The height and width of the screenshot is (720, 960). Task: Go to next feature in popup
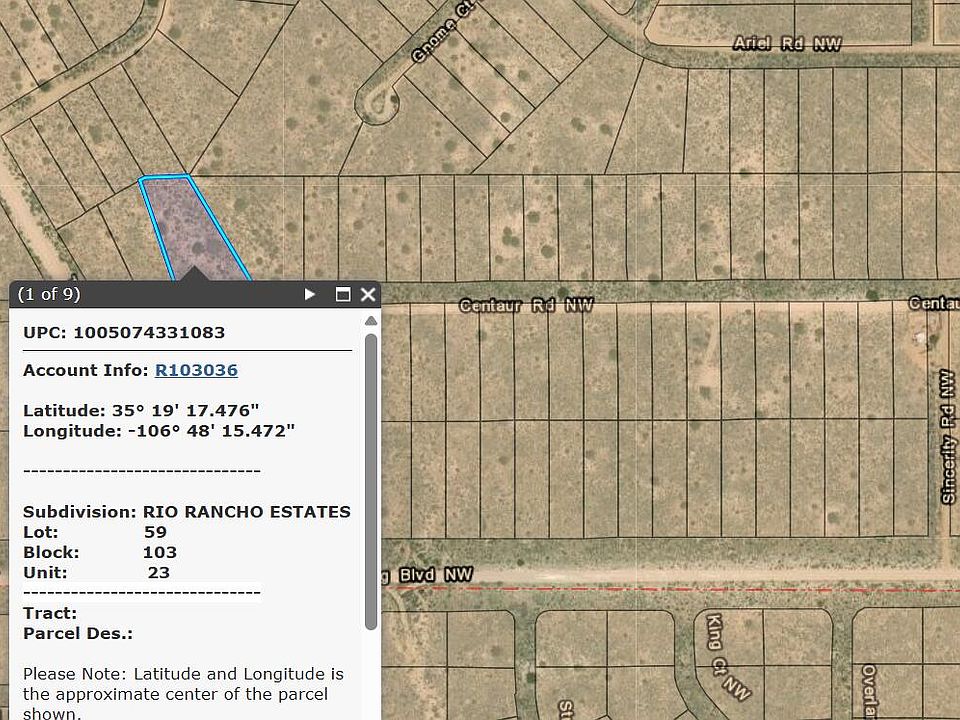coord(310,294)
